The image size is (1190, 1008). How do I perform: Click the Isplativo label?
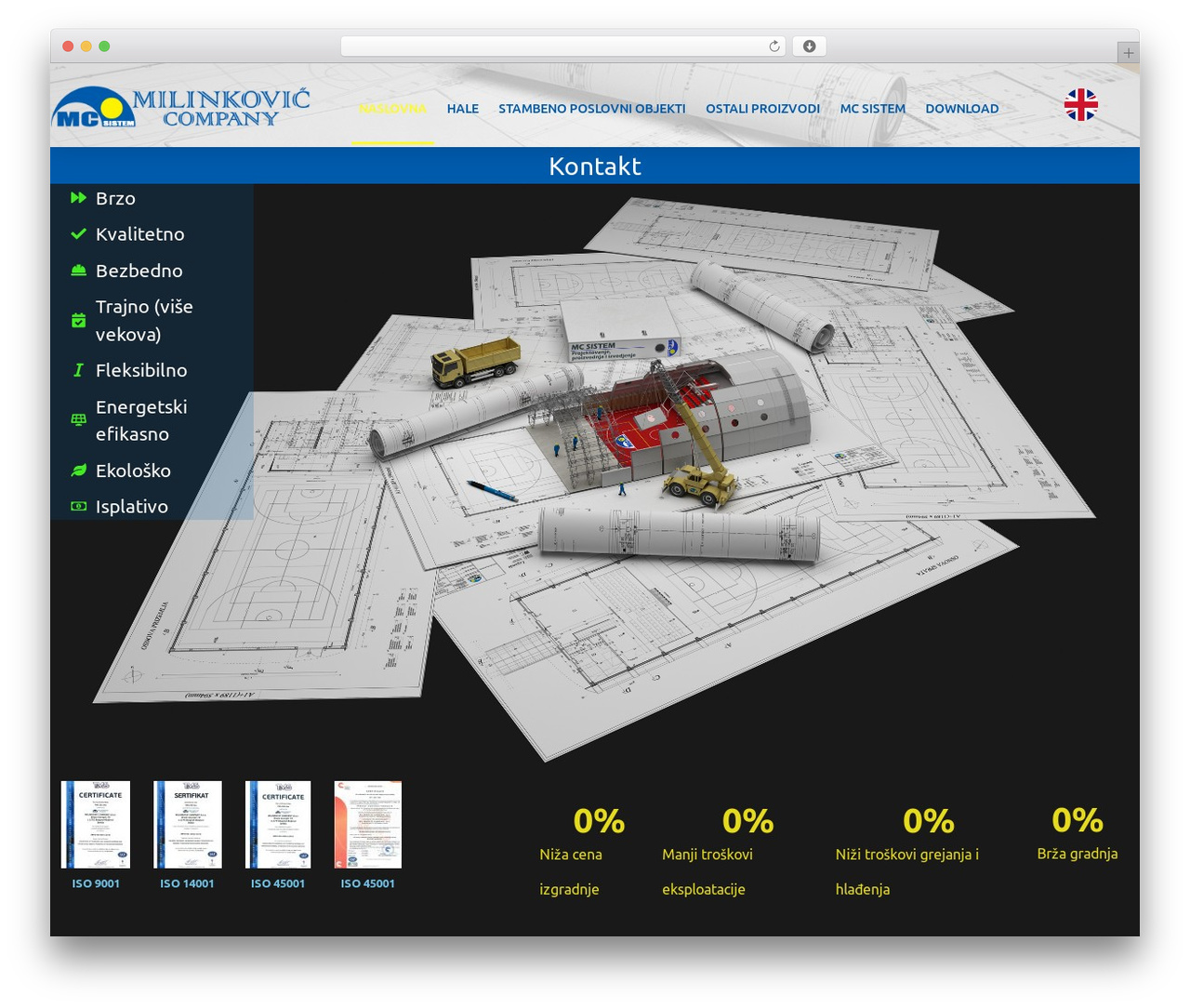[132, 507]
